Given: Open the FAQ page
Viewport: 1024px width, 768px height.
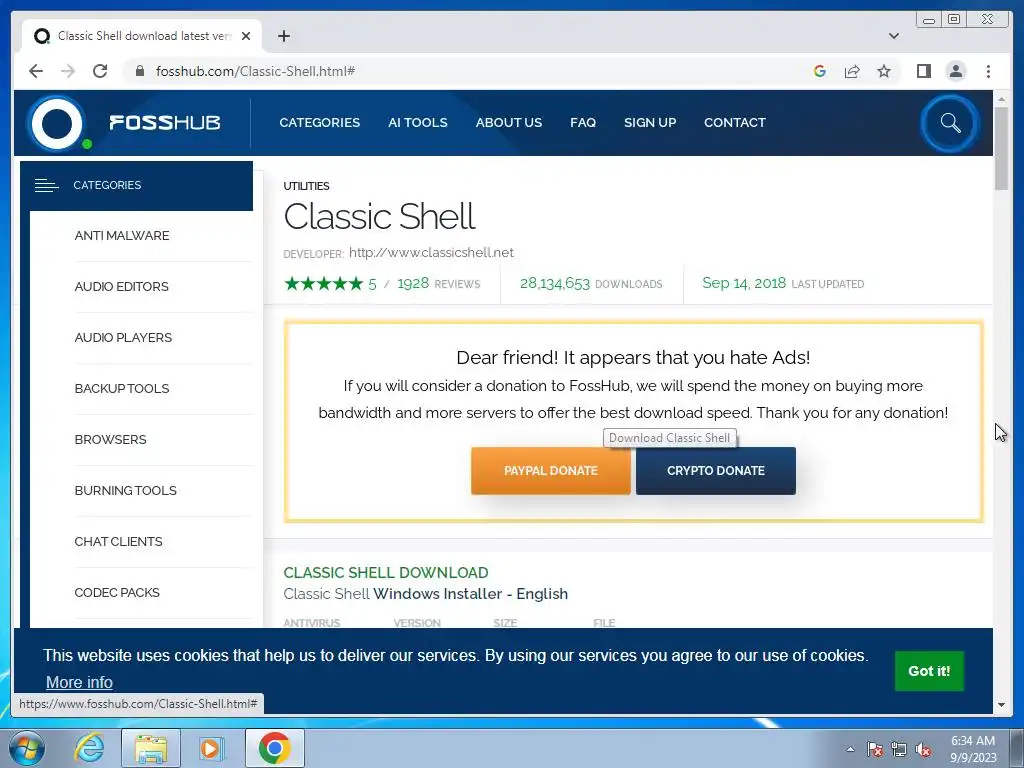Looking at the screenshot, I should click(x=583, y=123).
